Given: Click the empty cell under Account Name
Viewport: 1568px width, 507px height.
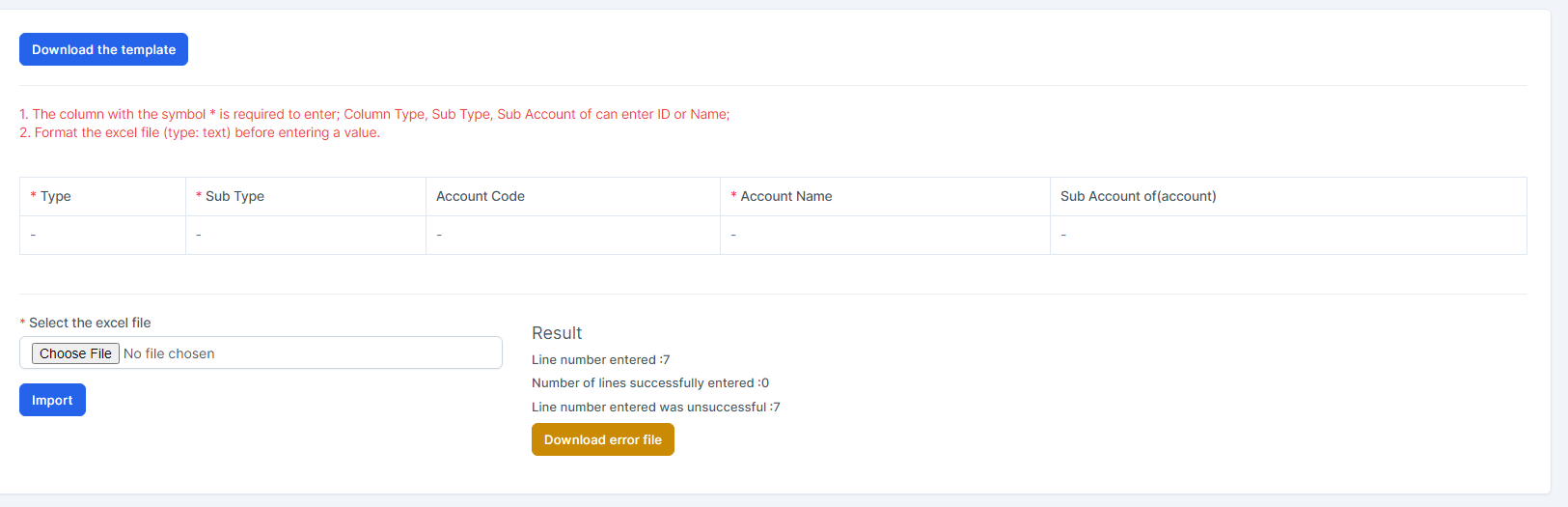Looking at the screenshot, I should [884, 235].
